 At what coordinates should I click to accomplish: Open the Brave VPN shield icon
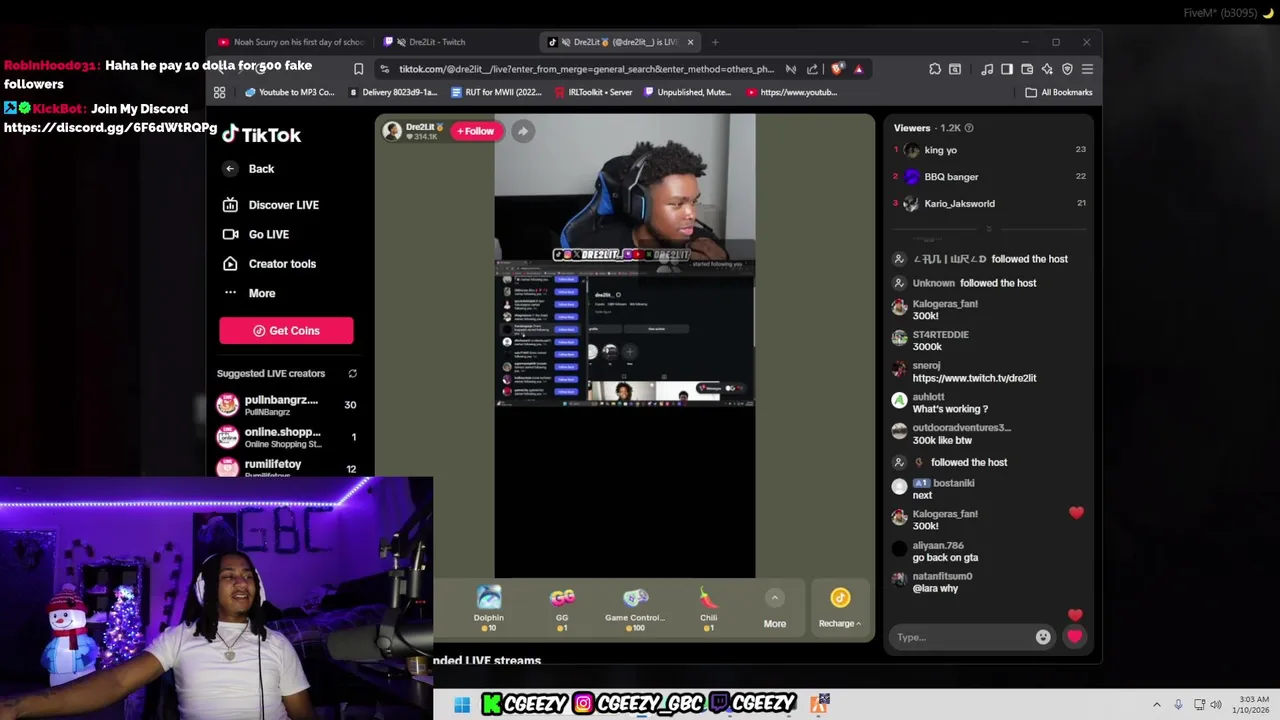tap(1067, 69)
